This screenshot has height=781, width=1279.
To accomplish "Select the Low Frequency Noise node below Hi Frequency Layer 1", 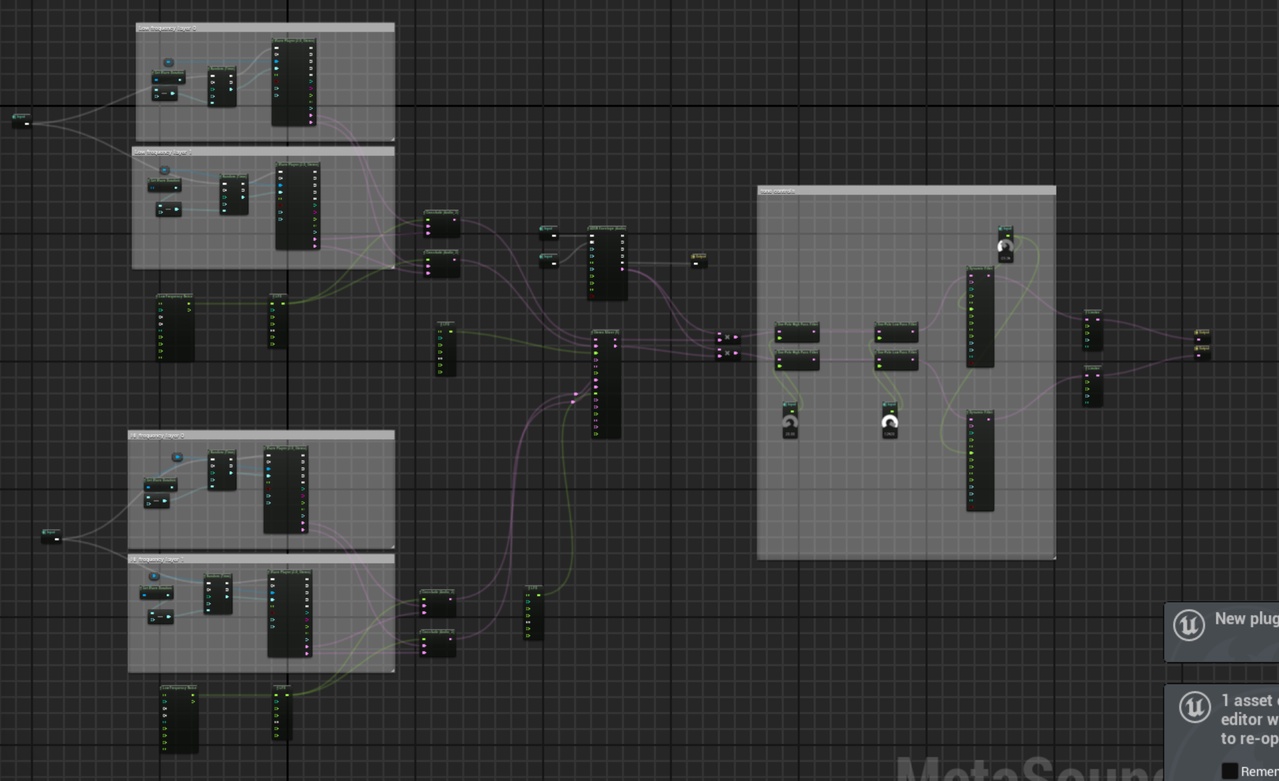I will (x=179, y=719).
